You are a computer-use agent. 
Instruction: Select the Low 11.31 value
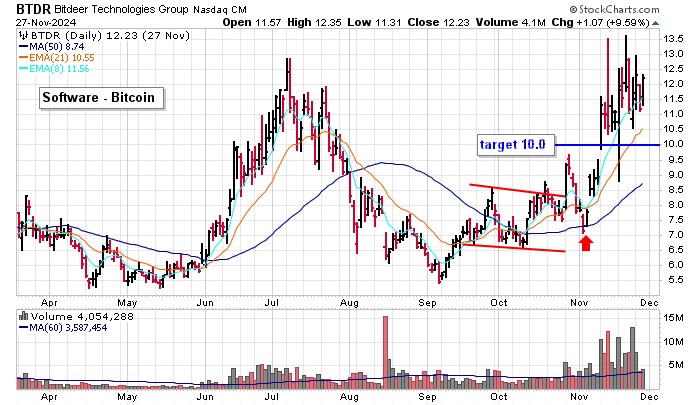(374, 22)
